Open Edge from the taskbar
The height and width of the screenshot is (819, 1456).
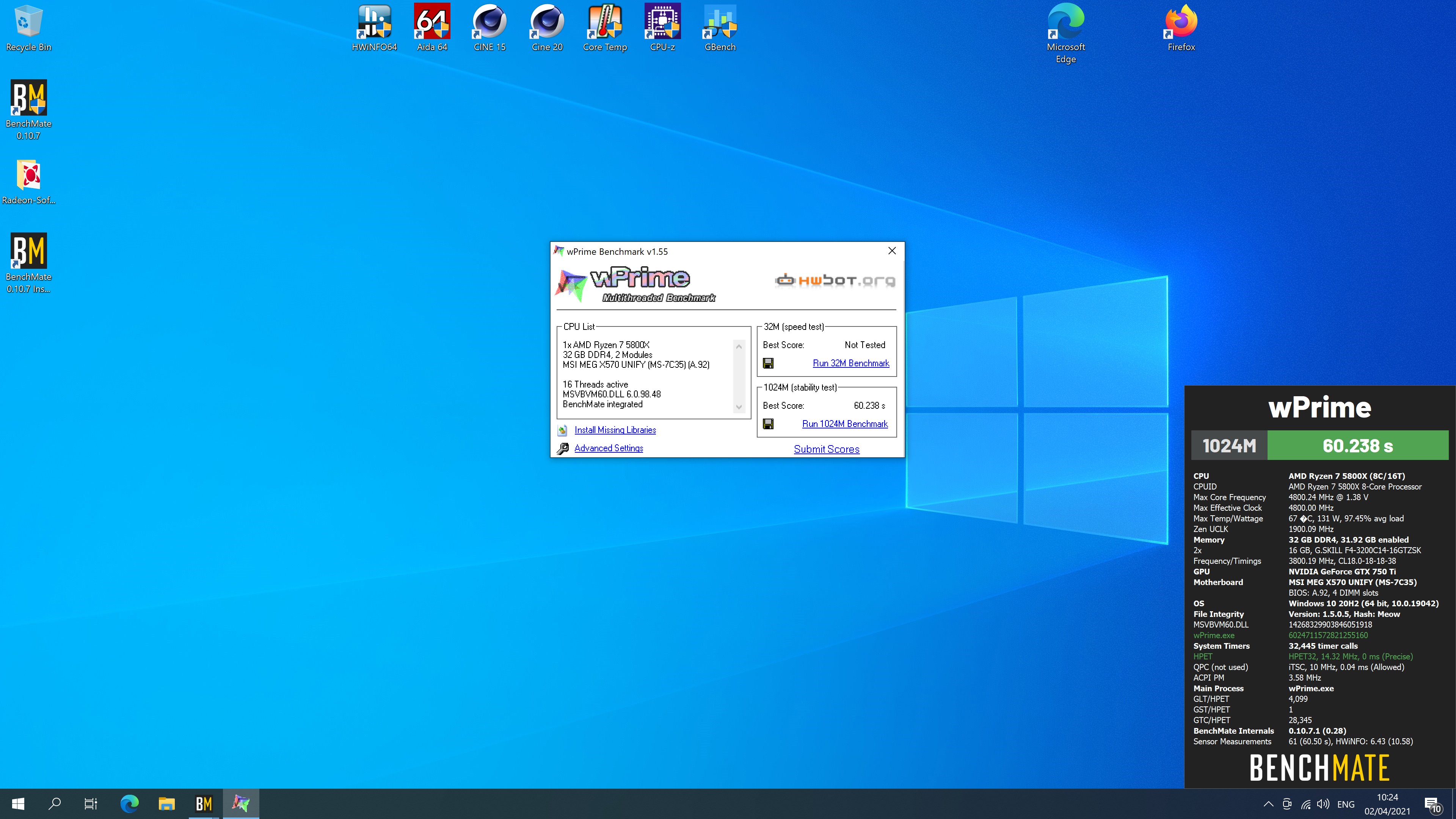[129, 804]
